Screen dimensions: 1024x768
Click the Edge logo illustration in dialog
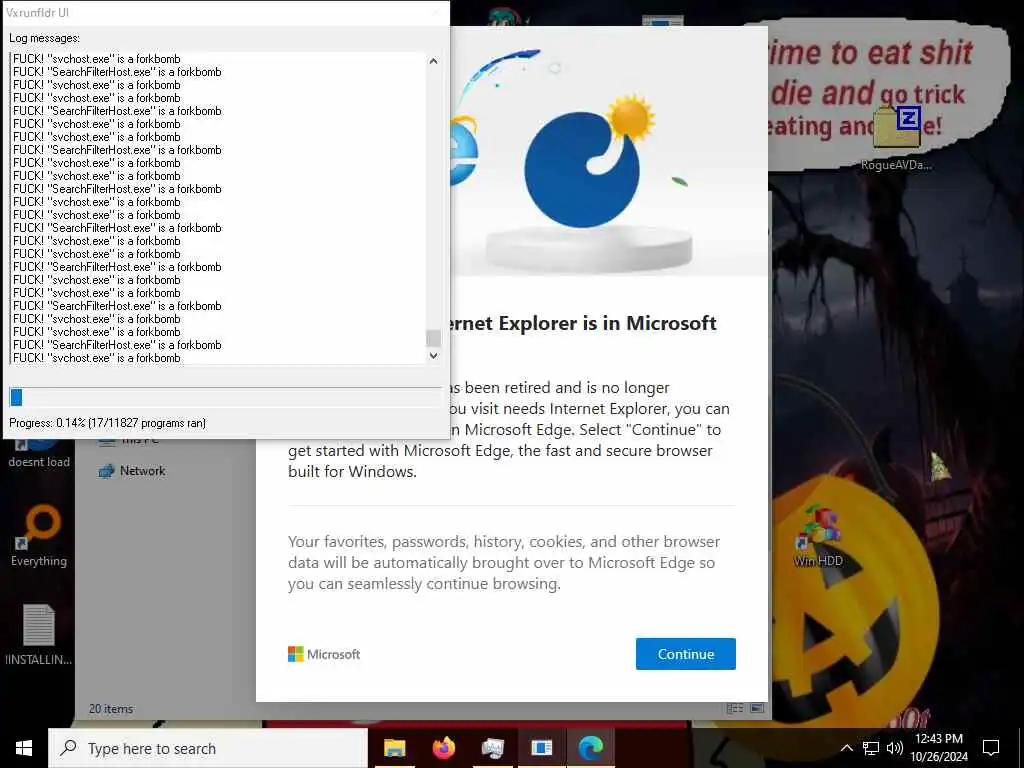pos(581,170)
